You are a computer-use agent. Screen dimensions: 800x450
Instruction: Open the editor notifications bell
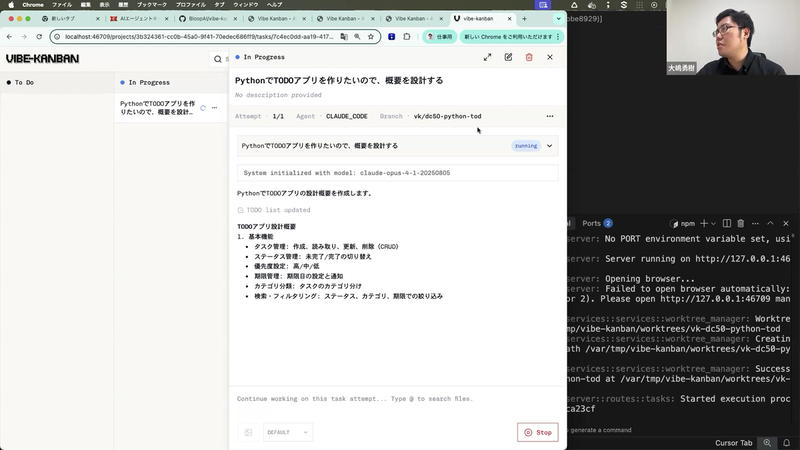coord(787,443)
